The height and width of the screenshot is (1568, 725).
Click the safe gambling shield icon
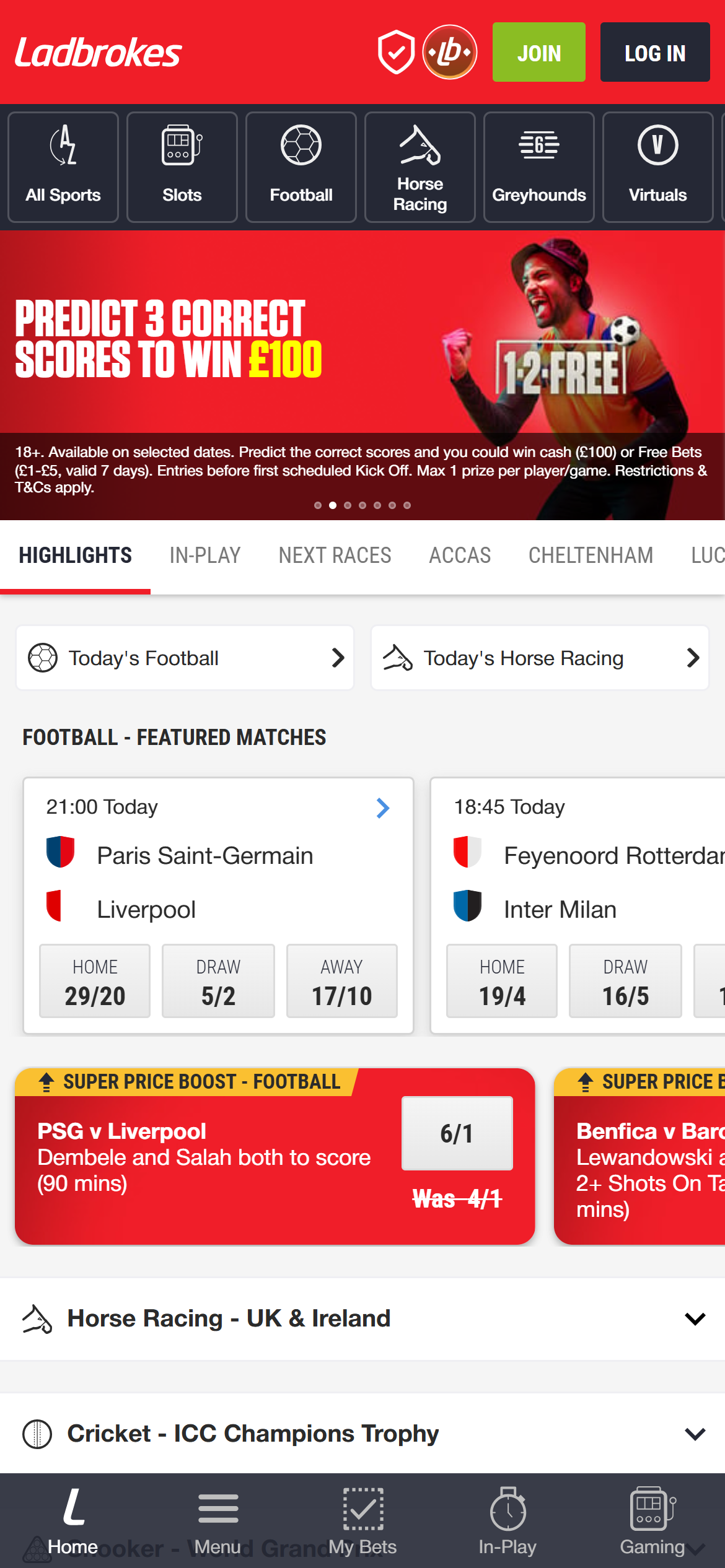(x=395, y=52)
